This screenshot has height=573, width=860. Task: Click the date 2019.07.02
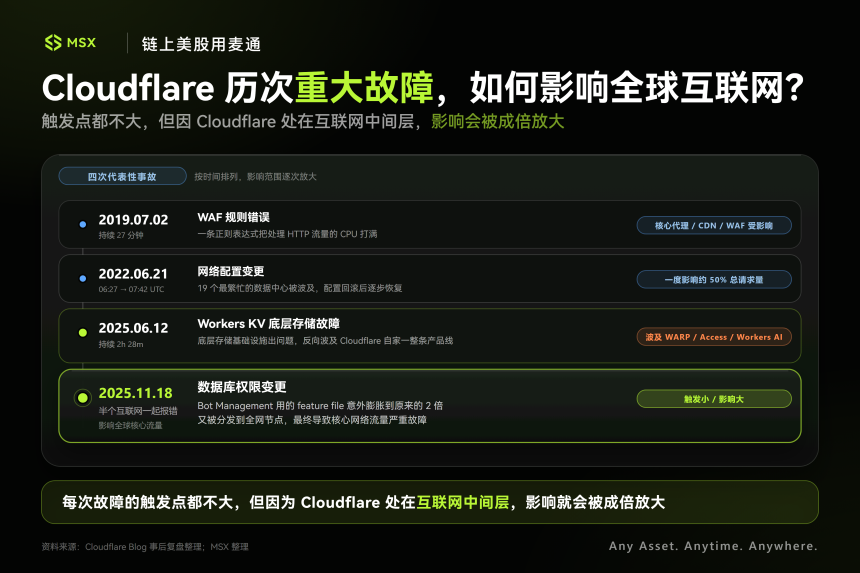[133, 220]
